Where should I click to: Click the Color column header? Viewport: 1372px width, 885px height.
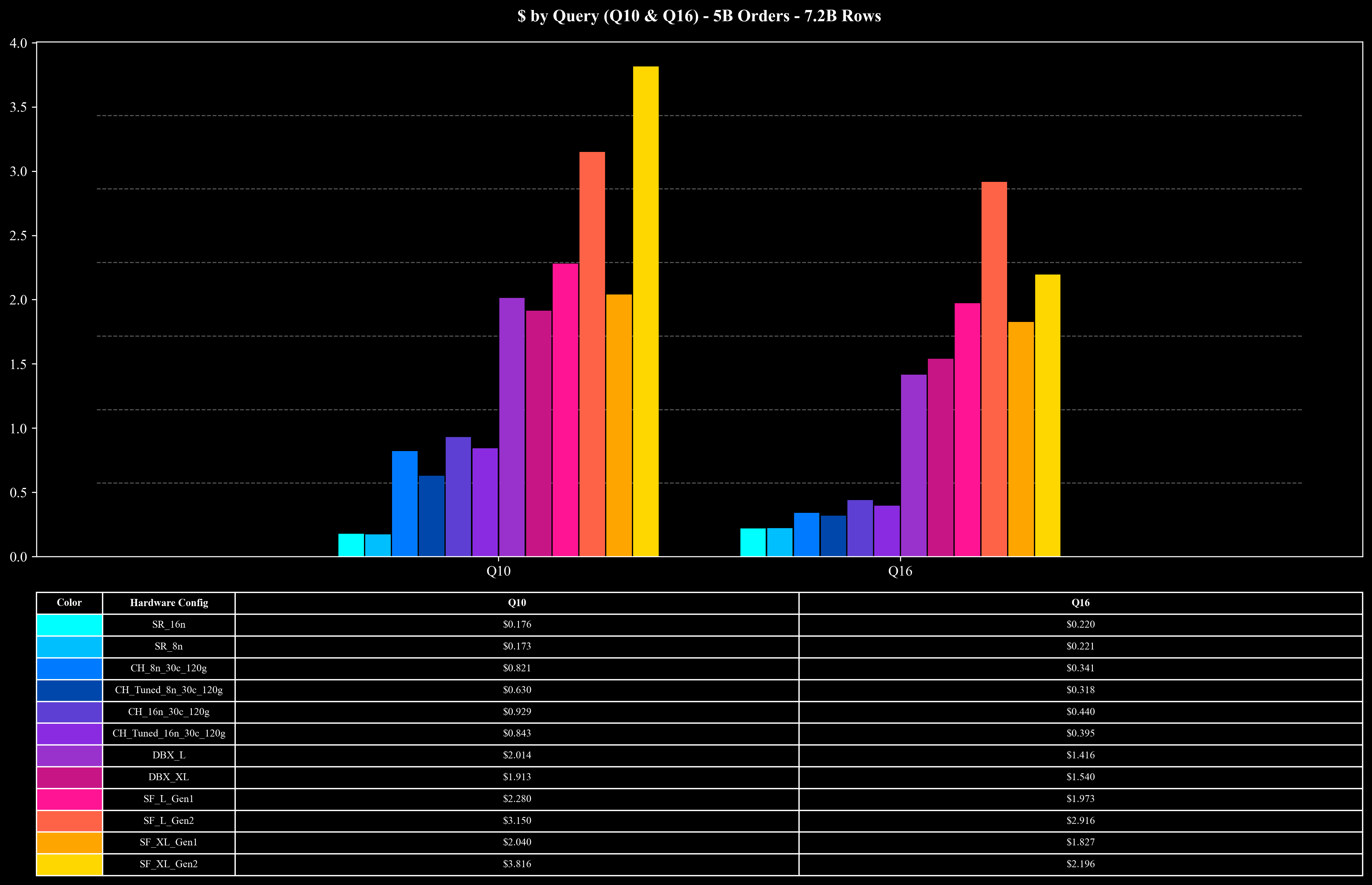pos(70,603)
